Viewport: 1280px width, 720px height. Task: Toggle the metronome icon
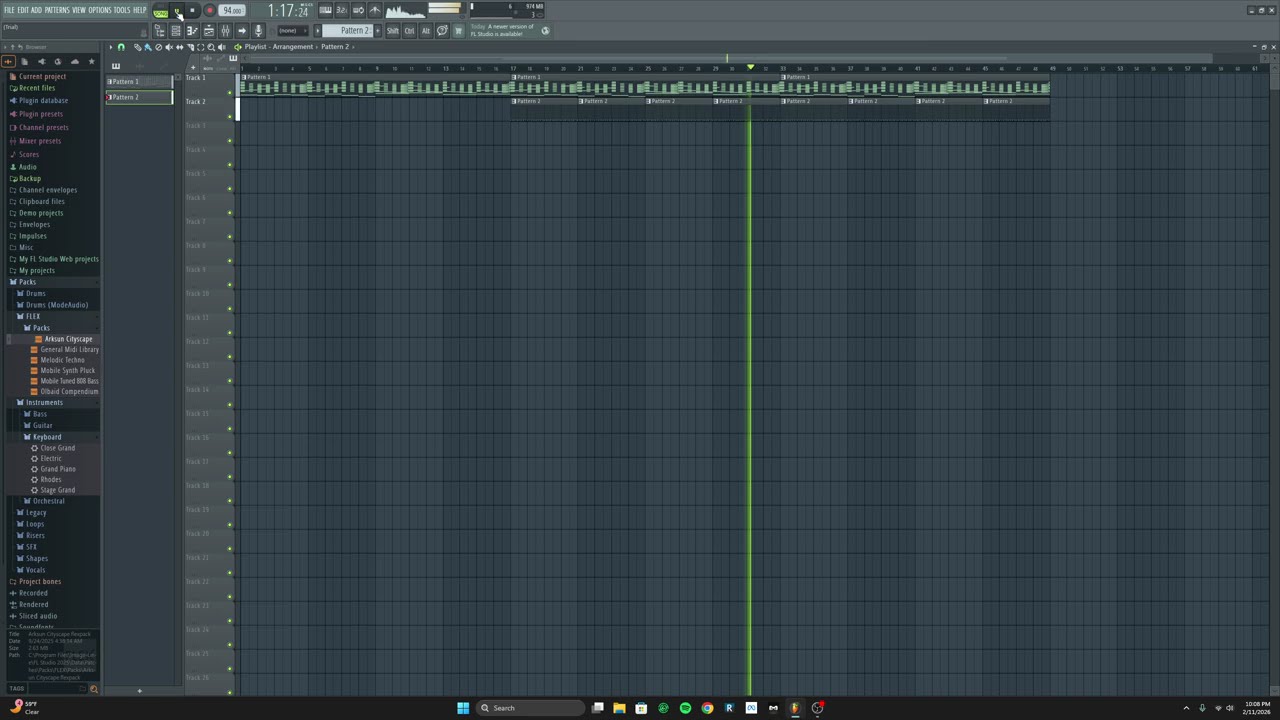click(x=375, y=10)
